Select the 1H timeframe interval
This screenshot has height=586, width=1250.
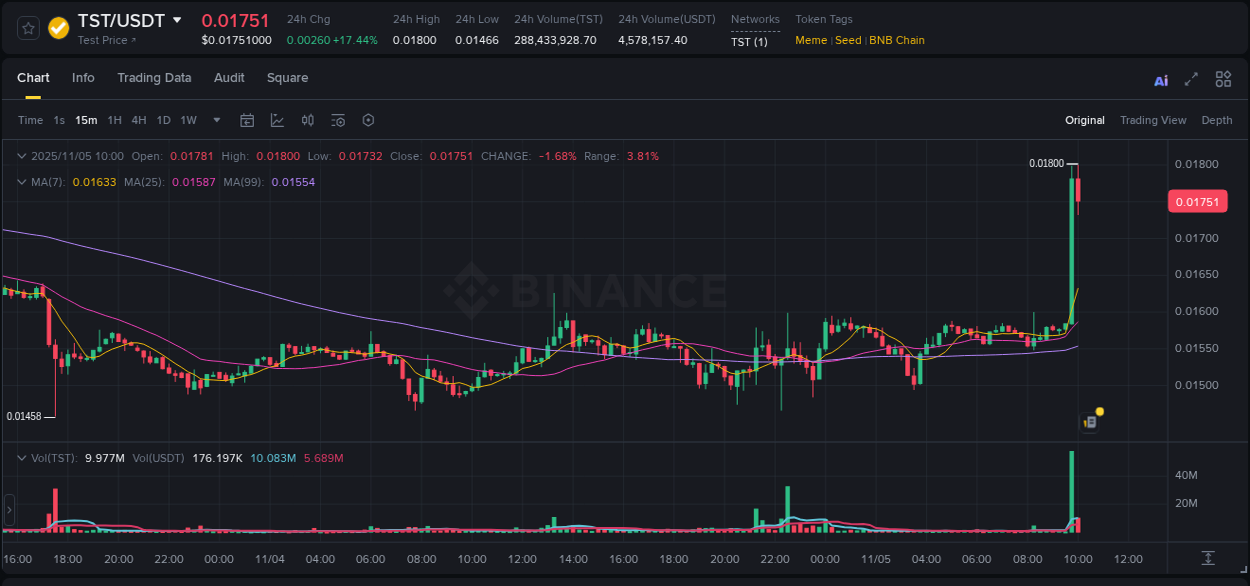click(x=114, y=120)
